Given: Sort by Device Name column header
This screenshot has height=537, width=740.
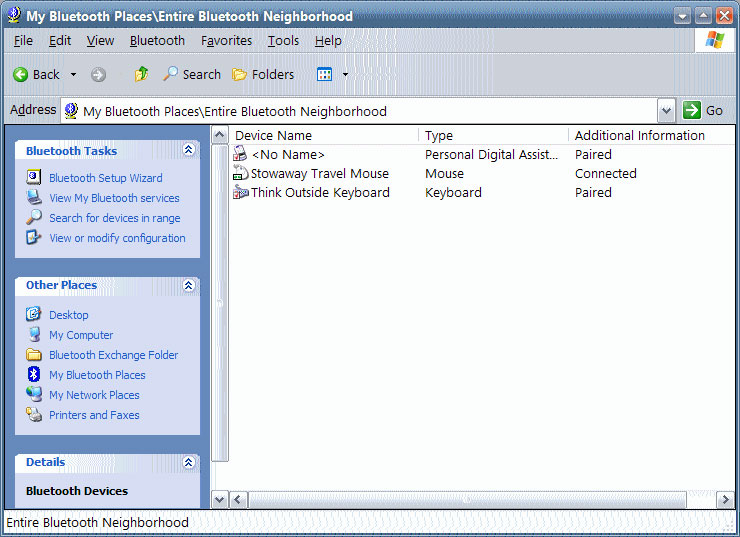Looking at the screenshot, I should tap(324, 135).
